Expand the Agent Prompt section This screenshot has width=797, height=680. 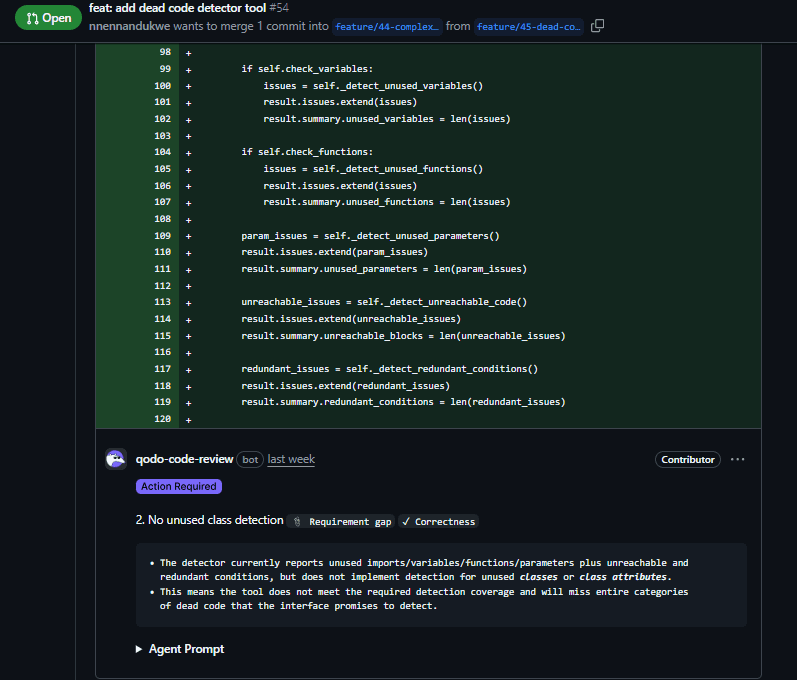pyautogui.click(x=180, y=649)
